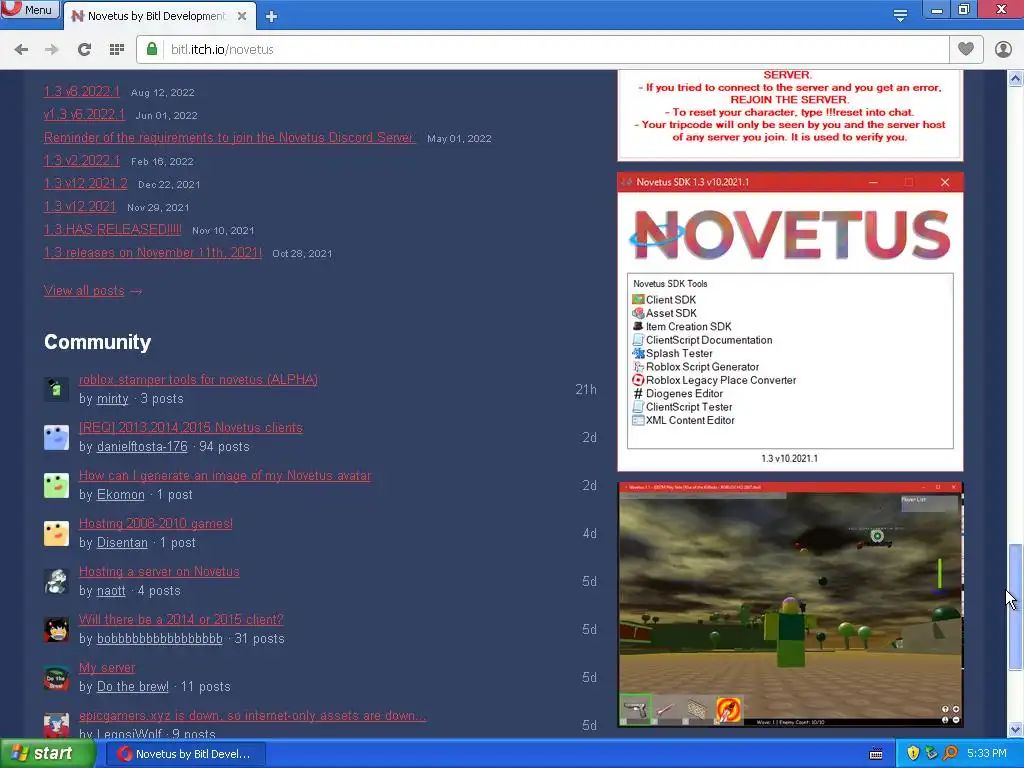
Task: Click the taskbar clock 5:33 PM
Action: [x=986, y=754]
